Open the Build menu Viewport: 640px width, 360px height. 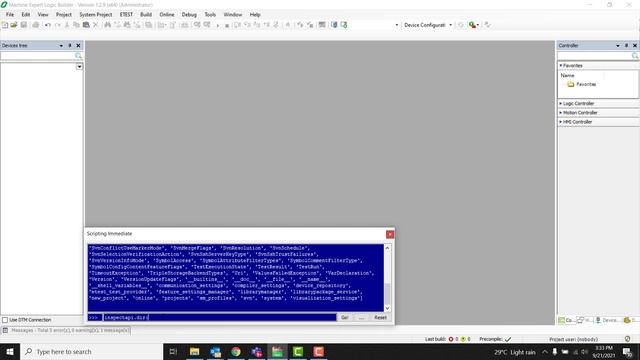[x=146, y=14]
